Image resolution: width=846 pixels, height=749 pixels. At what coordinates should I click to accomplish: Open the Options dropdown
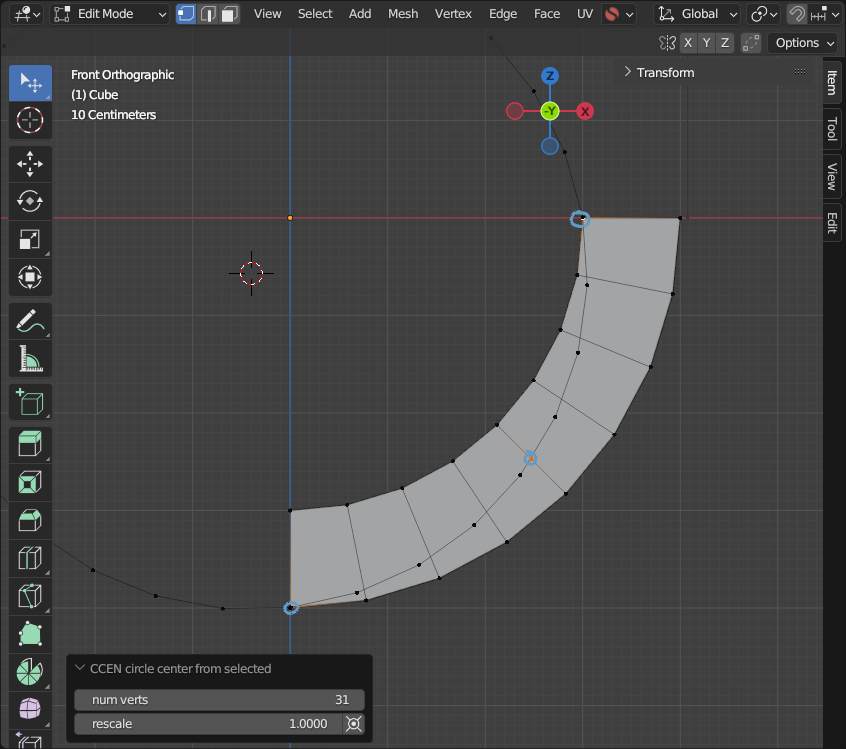(x=804, y=43)
